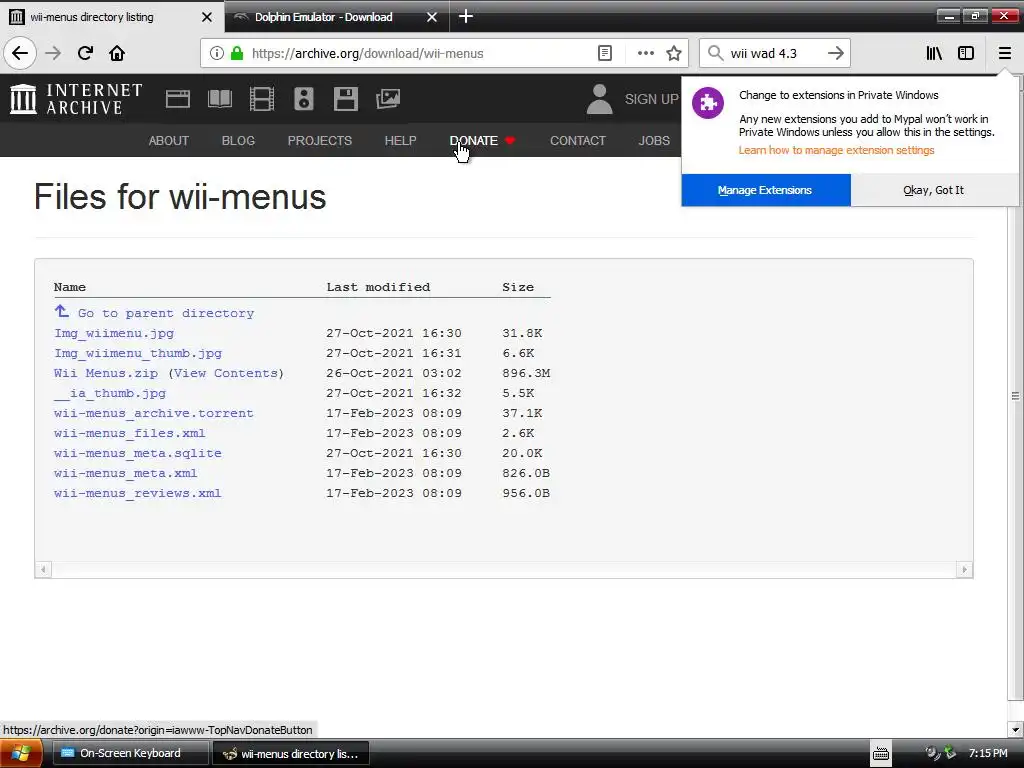1024x768 pixels.
Task: Go back to the previous page
Action: [20, 54]
